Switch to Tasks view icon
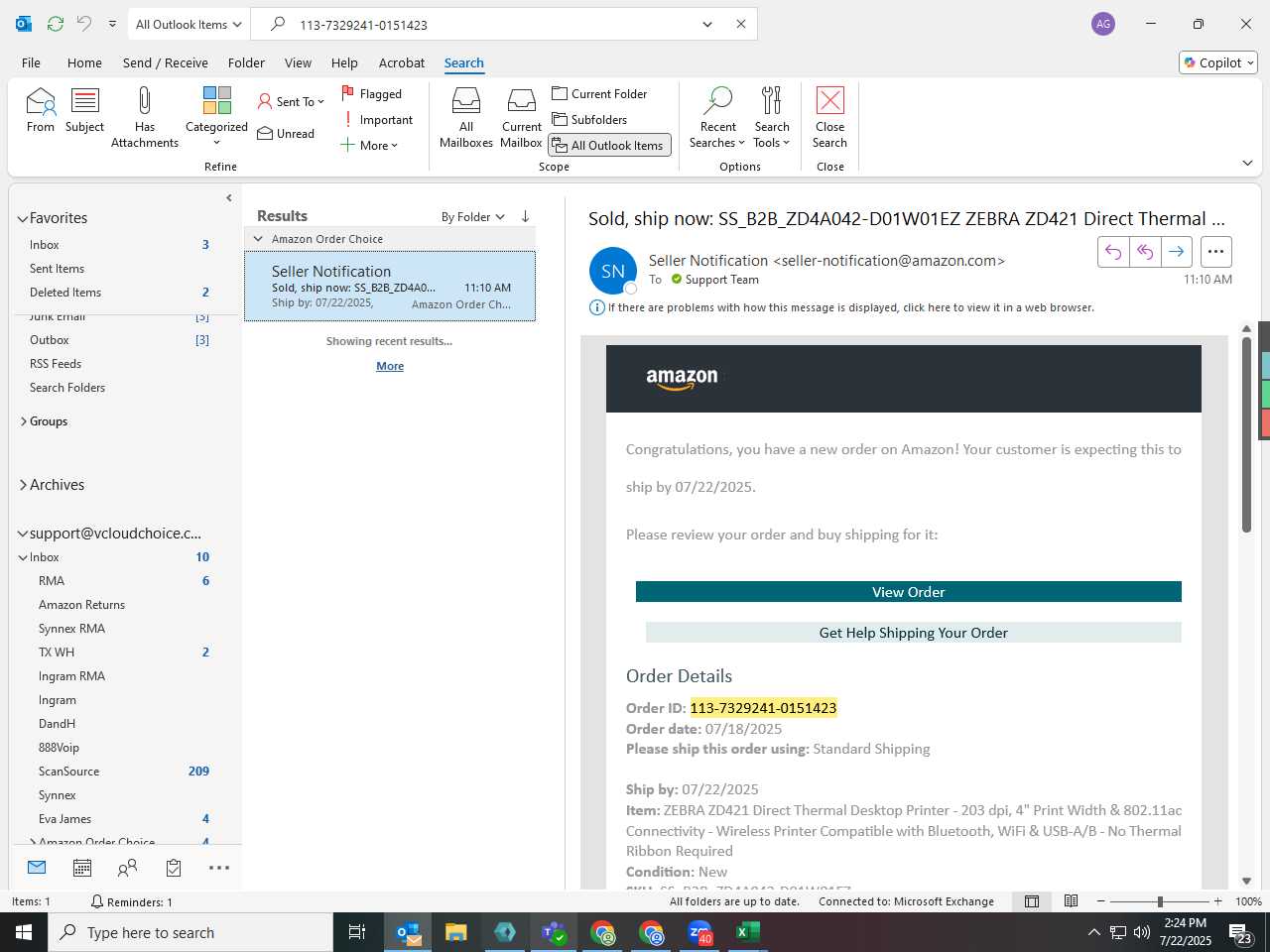This screenshot has width=1270, height=952. coord(174,868)
